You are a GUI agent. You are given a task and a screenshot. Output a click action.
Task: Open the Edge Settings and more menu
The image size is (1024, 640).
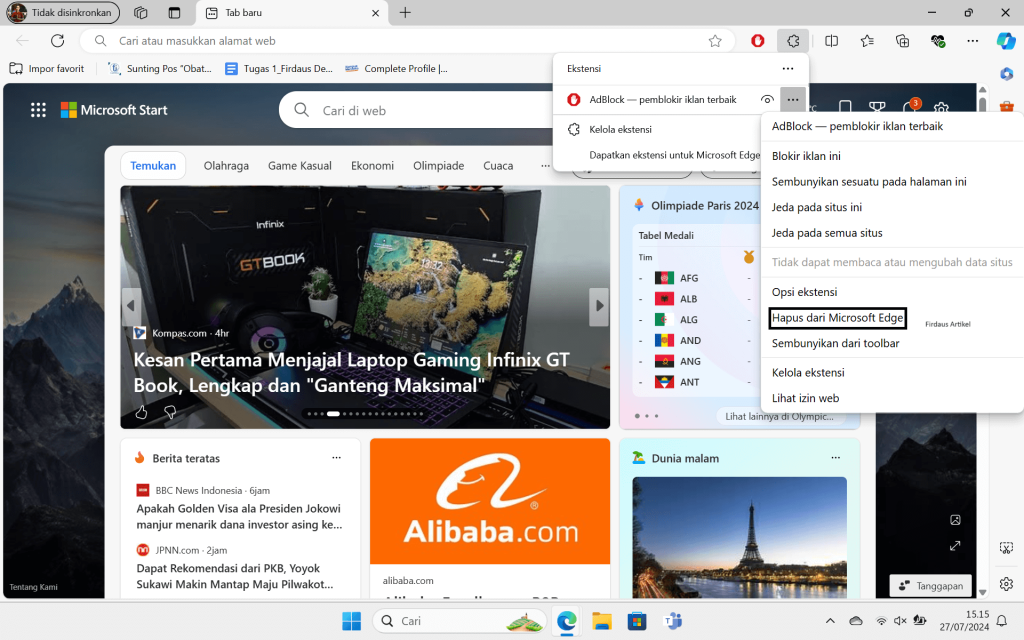coord(972,41)
